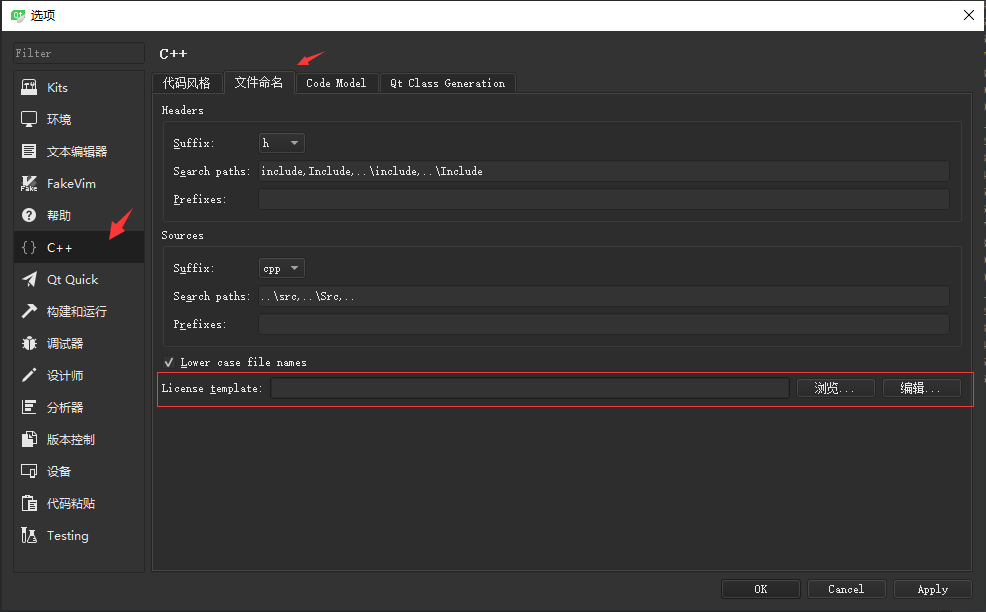Select the 设备 label in sidebar
This screenshot has height=612, width=986.
[x=58, y=472]
